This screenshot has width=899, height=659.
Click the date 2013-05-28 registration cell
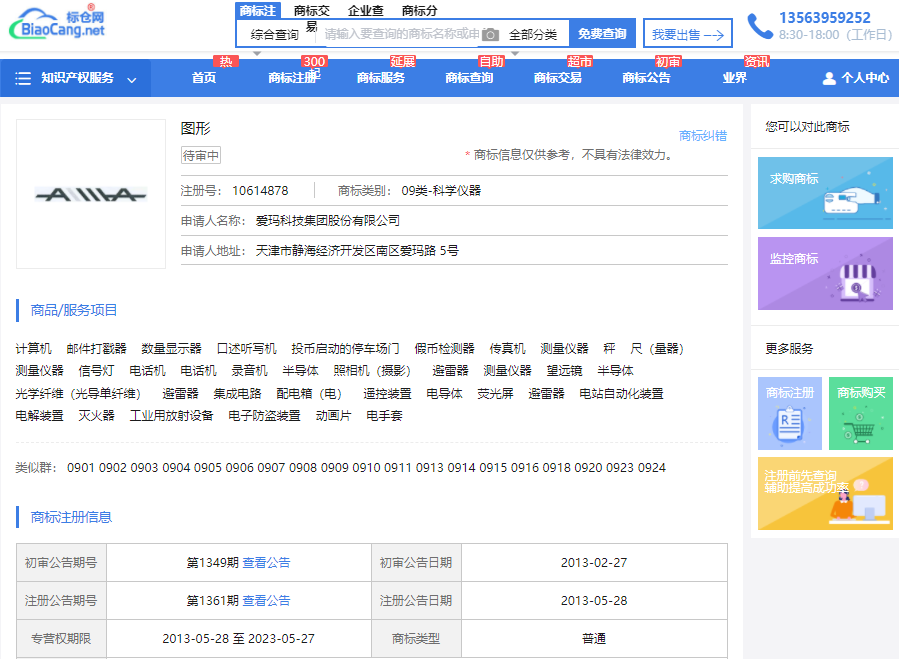click(x=594, y=600)
